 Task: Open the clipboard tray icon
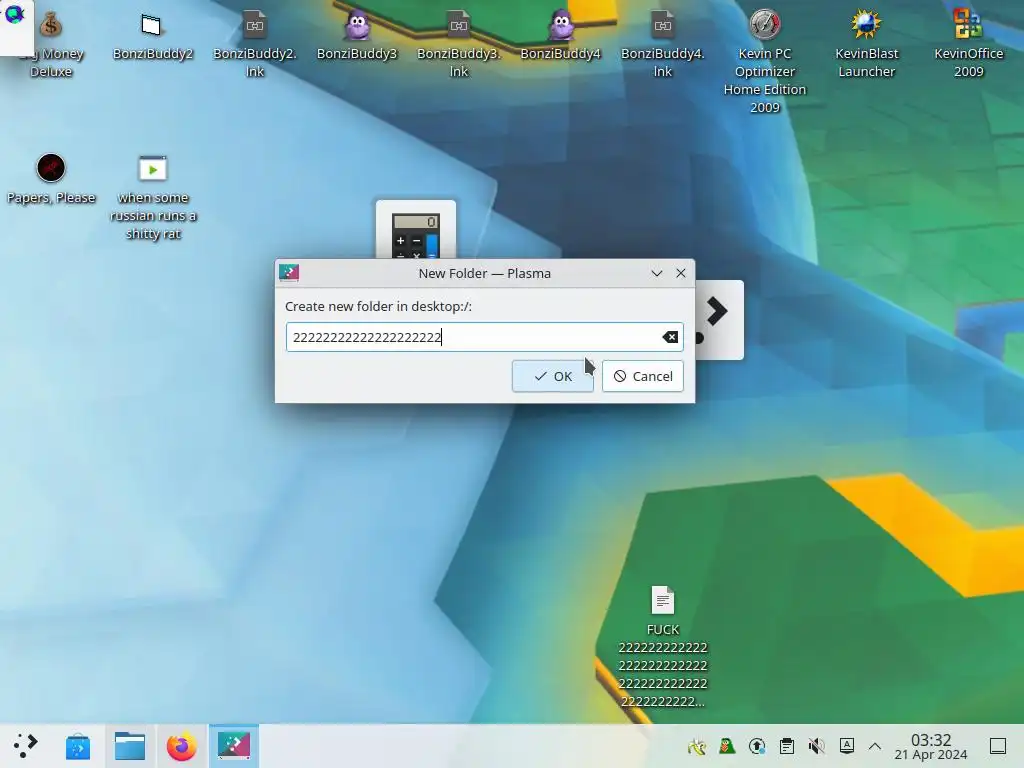[787, 746]
